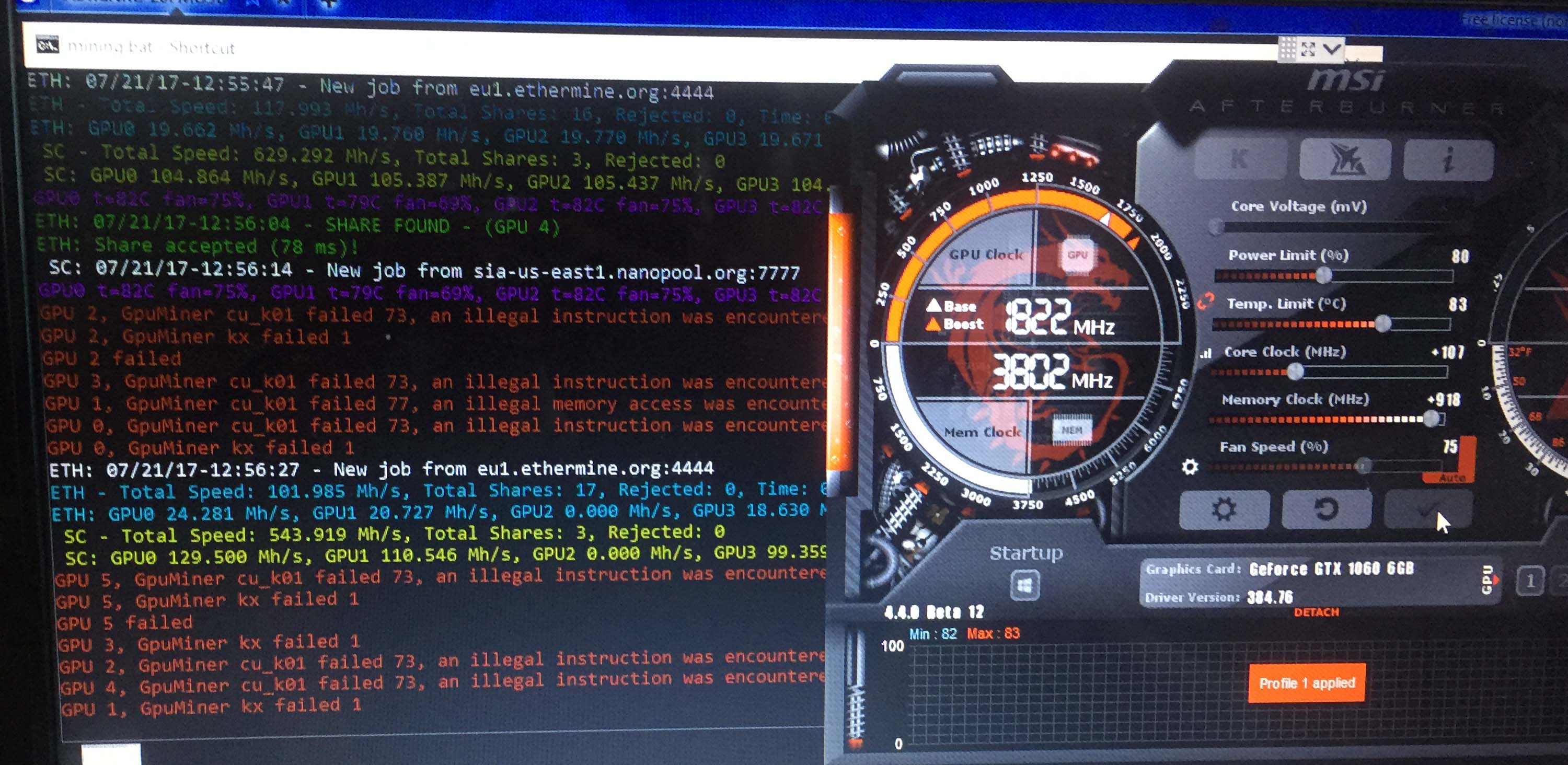The width and height of the screenshot is (1568, 765).
Task: Adjust the Core Voltage slider
Action: tap(1333, 227)
